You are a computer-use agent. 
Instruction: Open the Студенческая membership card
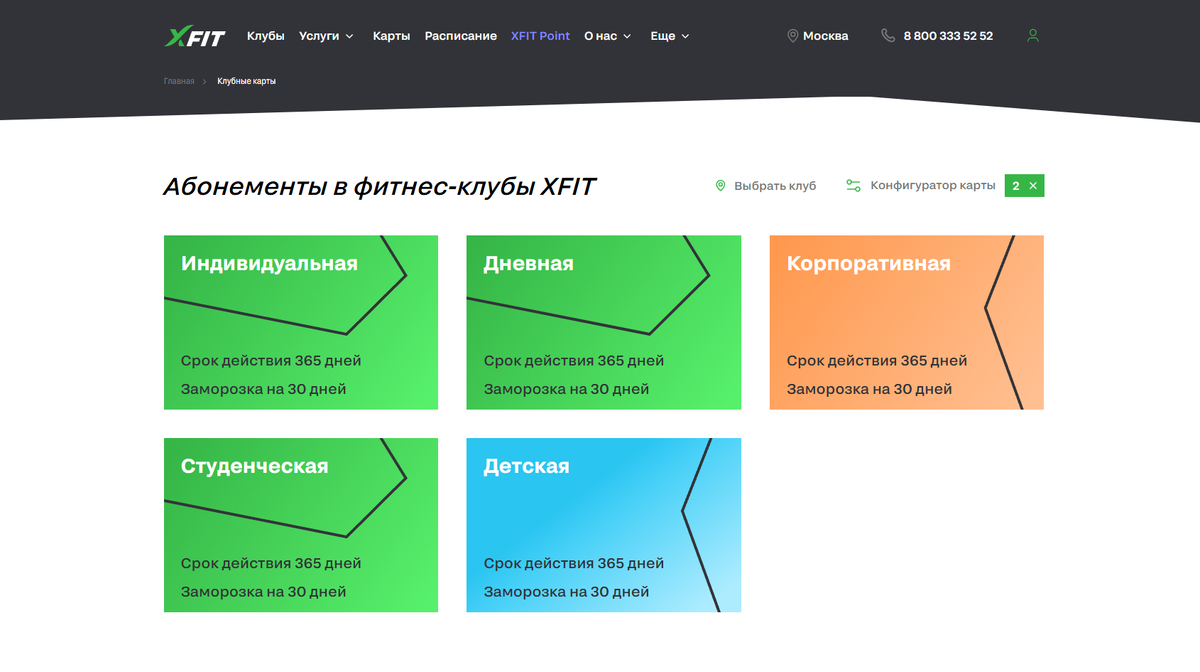(x=301, y=525)
